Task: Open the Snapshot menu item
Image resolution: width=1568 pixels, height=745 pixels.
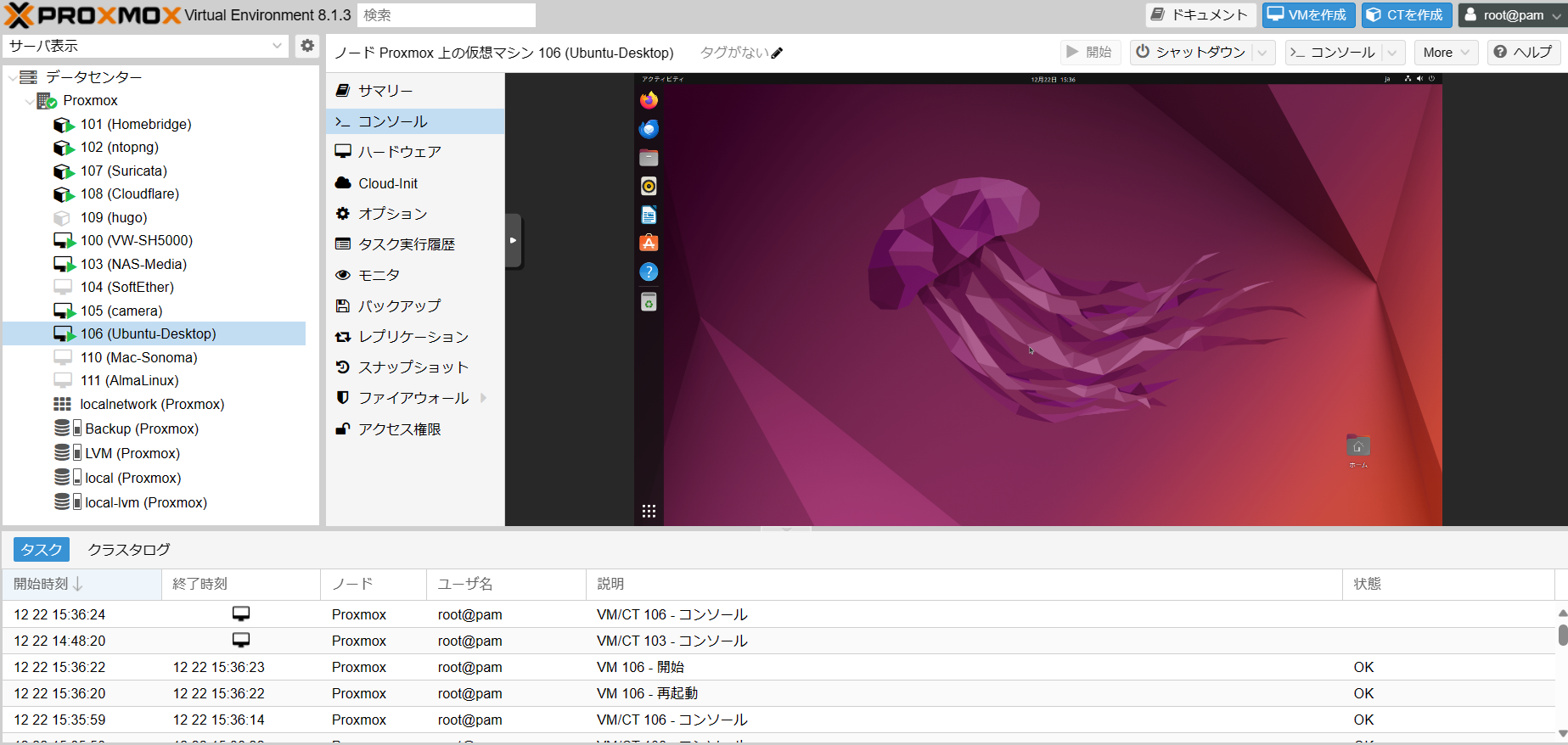Action: pos(413,367)
